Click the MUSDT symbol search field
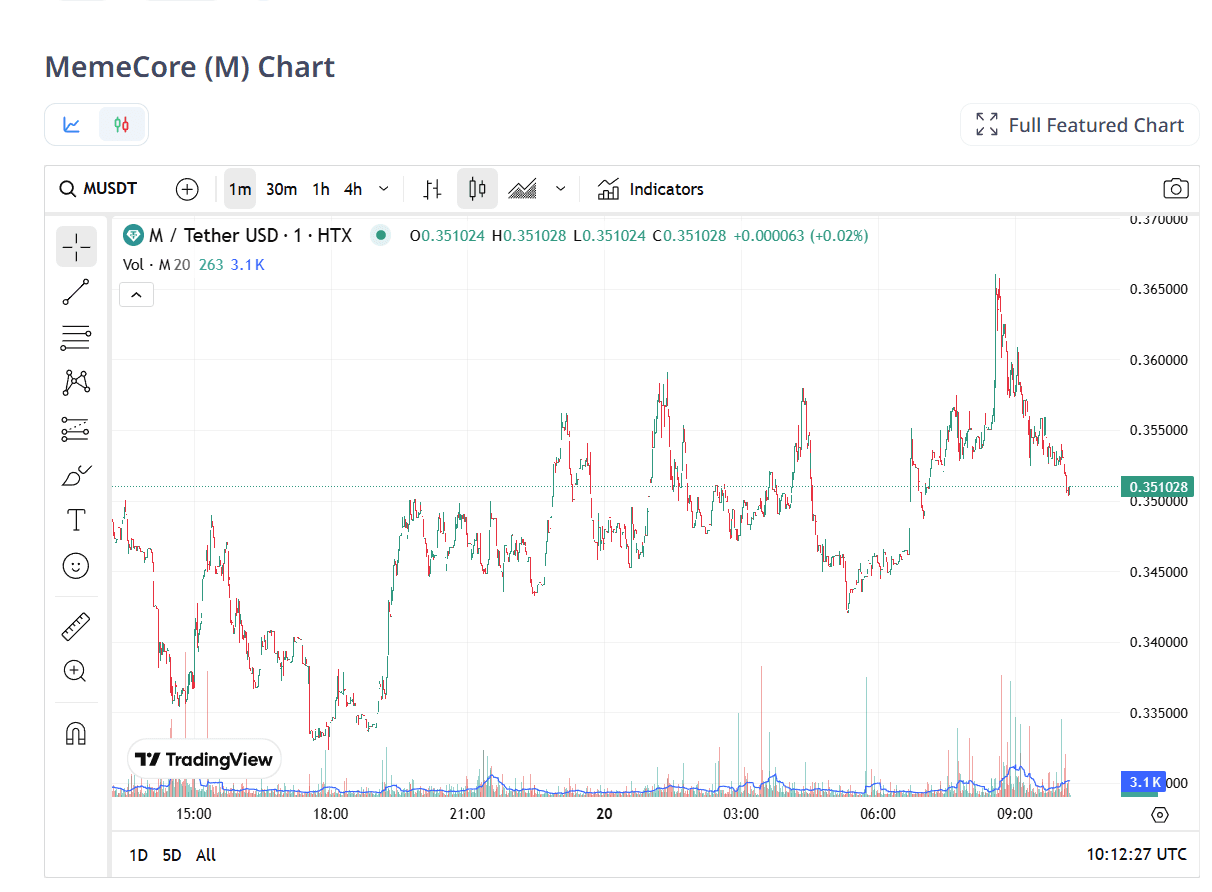Viewport: 1212px width, 892px height. (99, 189)
